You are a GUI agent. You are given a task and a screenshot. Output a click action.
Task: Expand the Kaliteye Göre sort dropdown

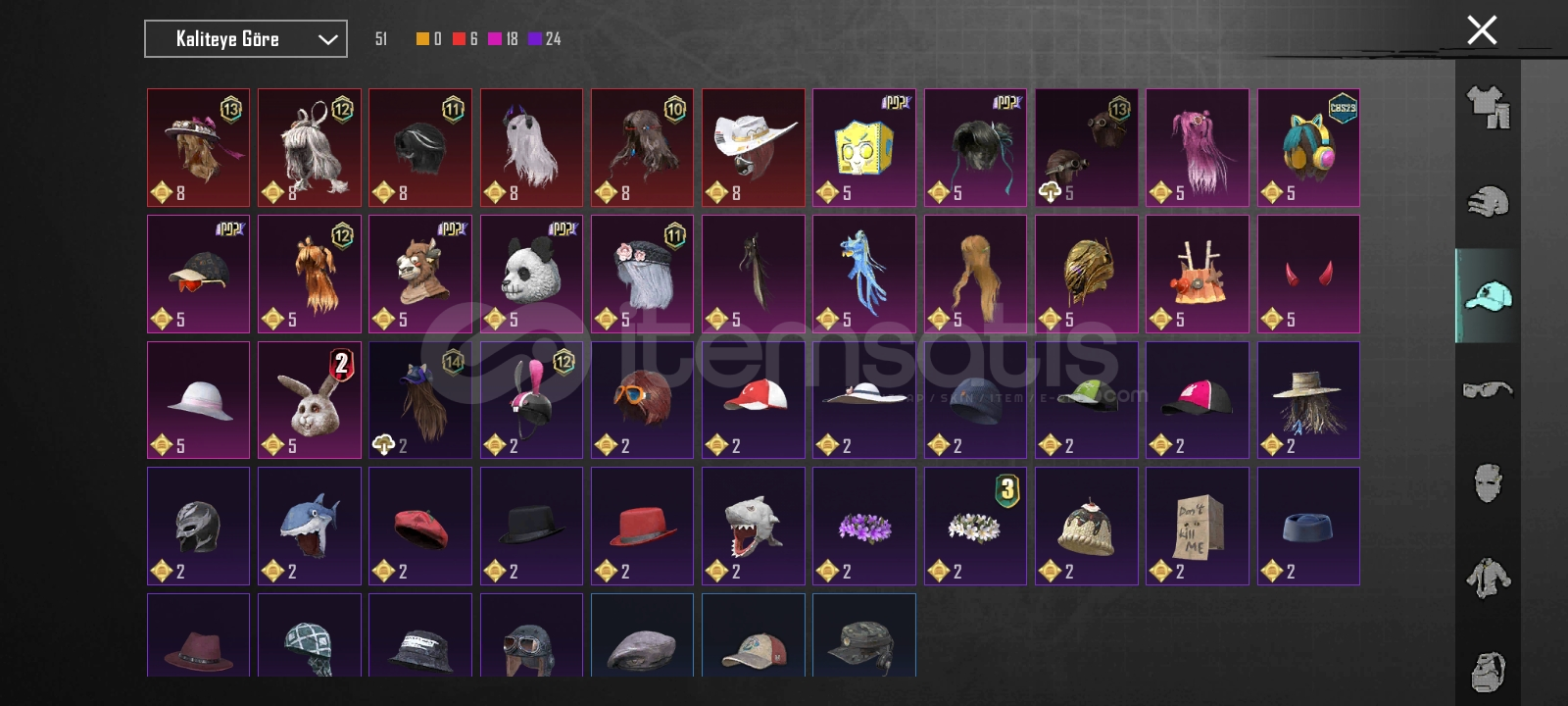click(246, 39)
